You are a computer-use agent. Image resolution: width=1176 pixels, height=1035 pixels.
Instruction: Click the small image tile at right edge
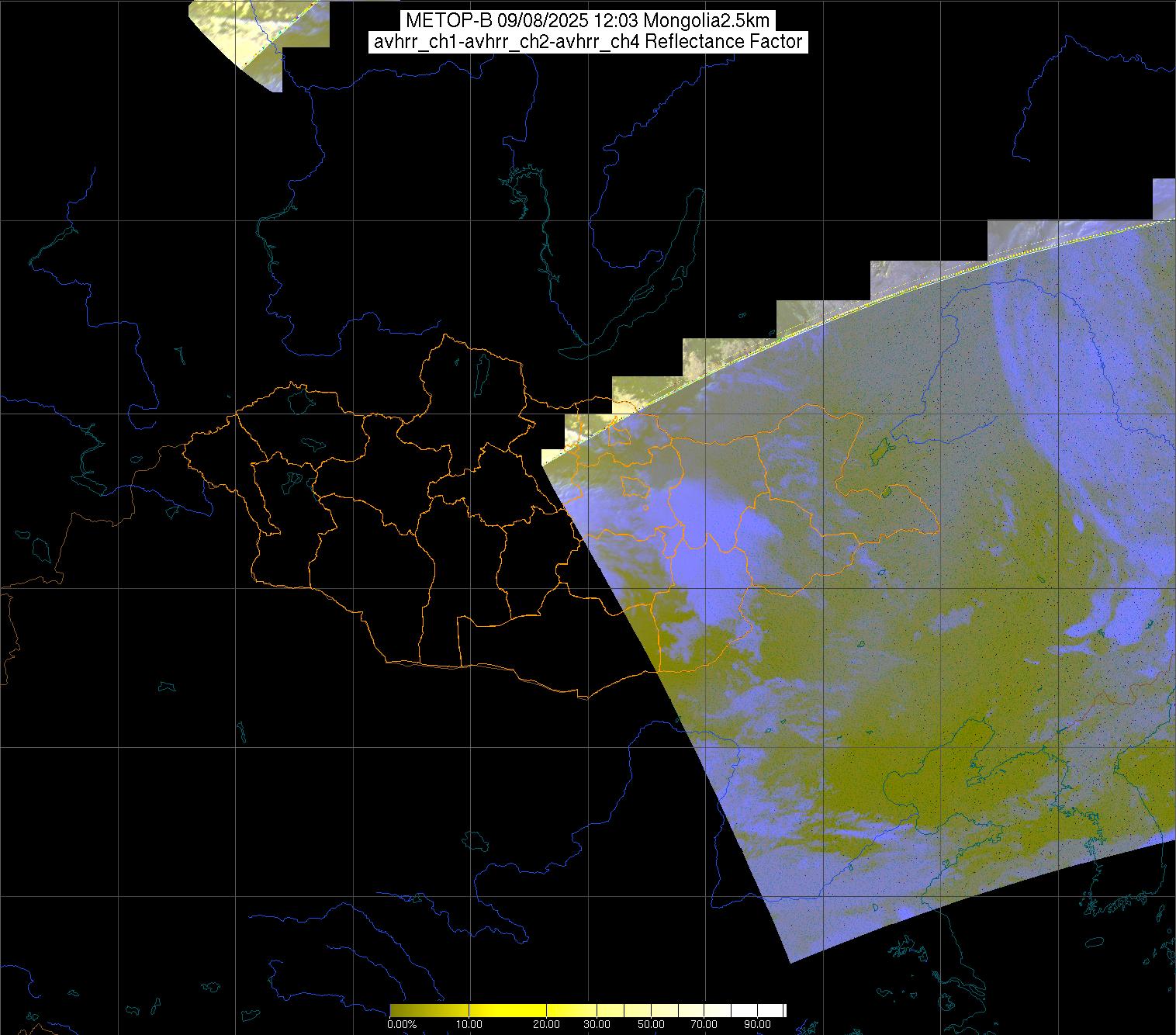(x=1164, y=199)
